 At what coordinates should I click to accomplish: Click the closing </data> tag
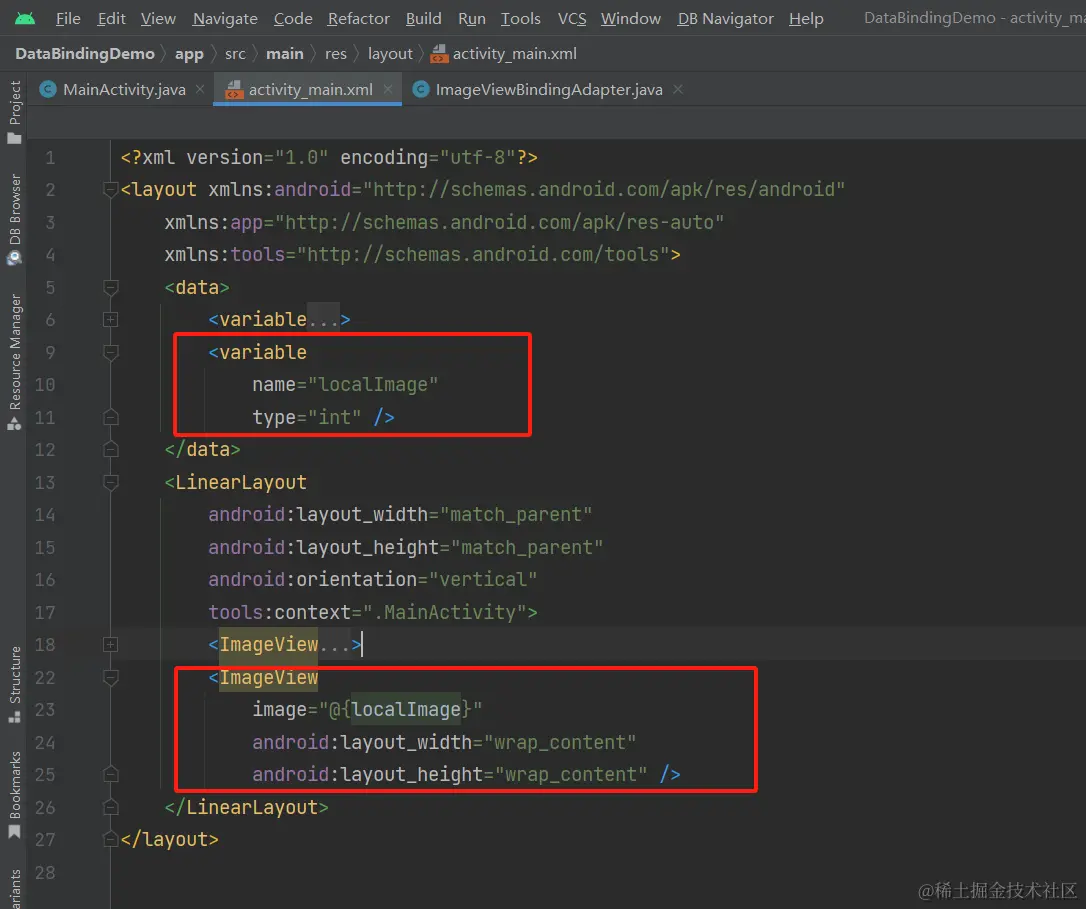pyautogui.click(x=202, y=450)
